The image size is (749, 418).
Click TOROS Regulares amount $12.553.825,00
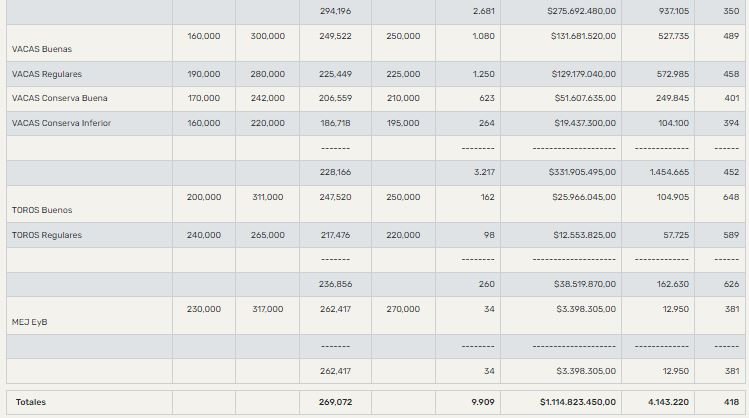pyautogui.click(x=584, y=235)
